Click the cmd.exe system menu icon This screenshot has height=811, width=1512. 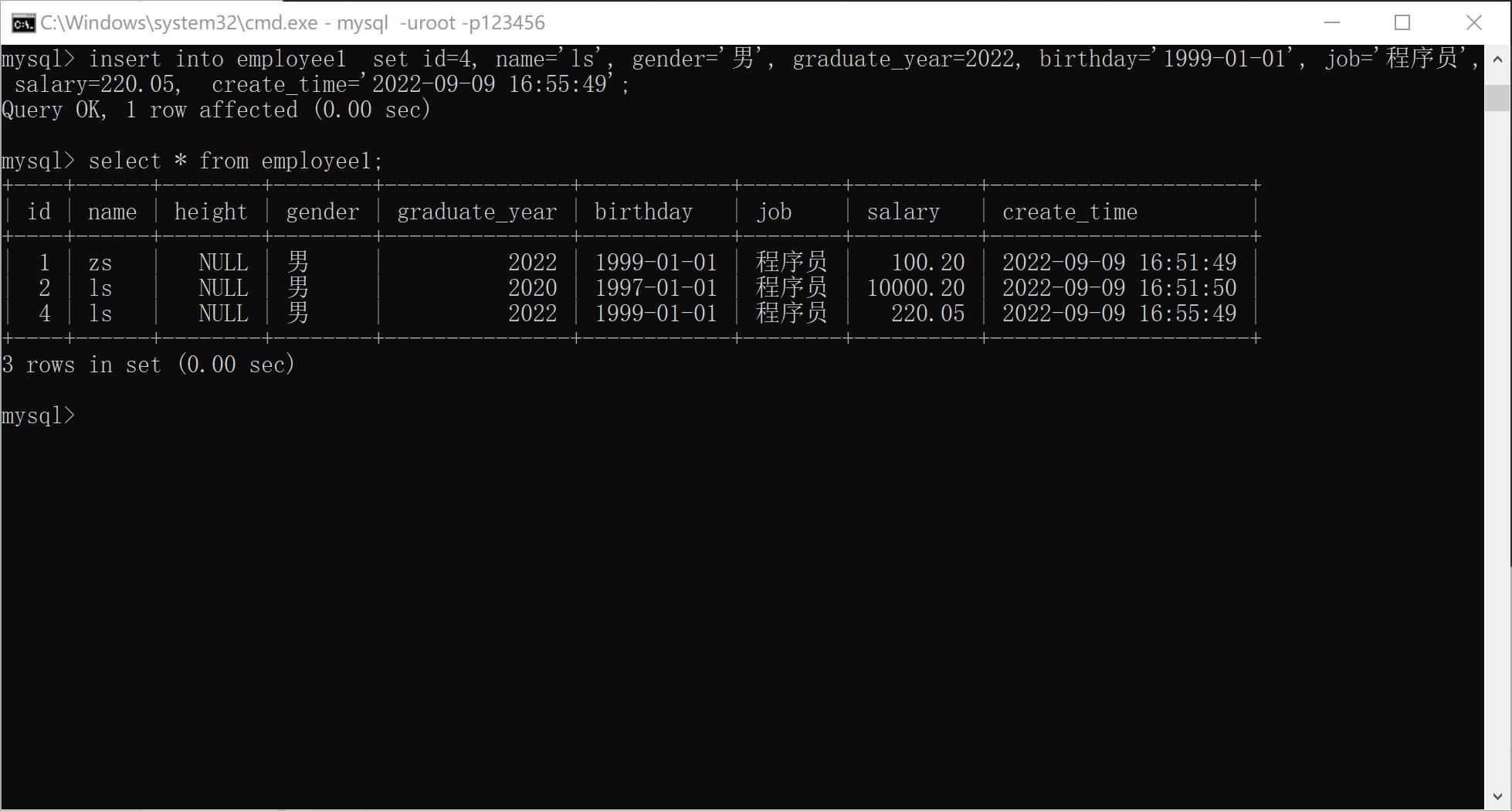23,23
